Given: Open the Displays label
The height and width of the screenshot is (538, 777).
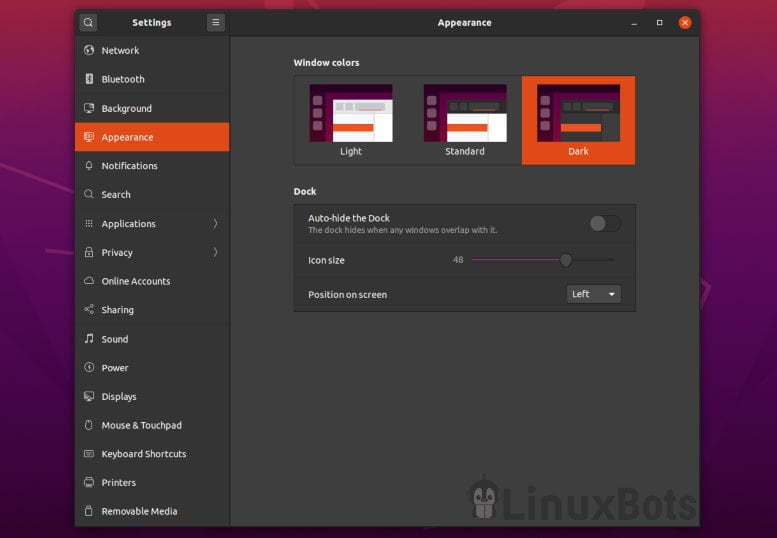Looking at the screenshot, I should pos(119,397).
